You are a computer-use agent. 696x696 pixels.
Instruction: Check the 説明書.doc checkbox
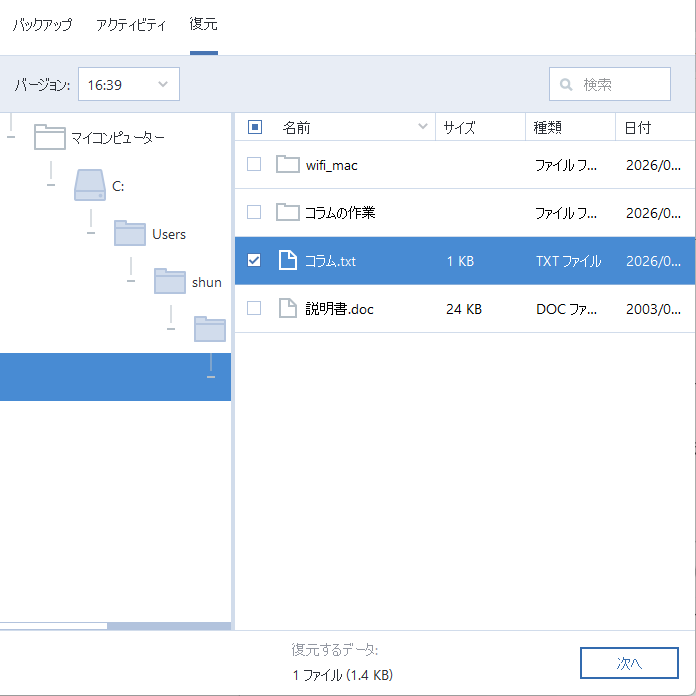[x=254, y=308]
